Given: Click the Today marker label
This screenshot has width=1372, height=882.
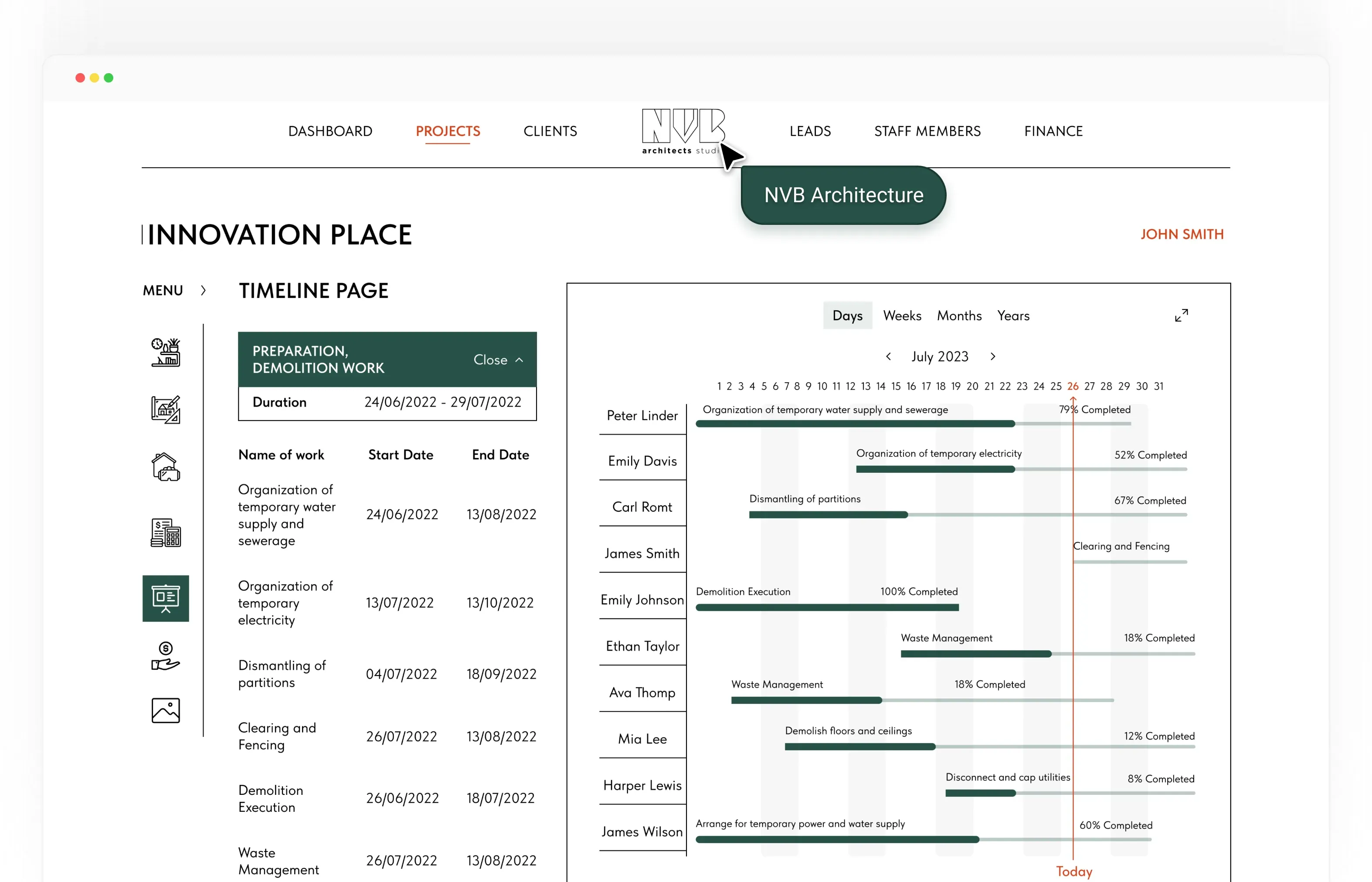Looking at the screenshot, I should point(1074,871).
